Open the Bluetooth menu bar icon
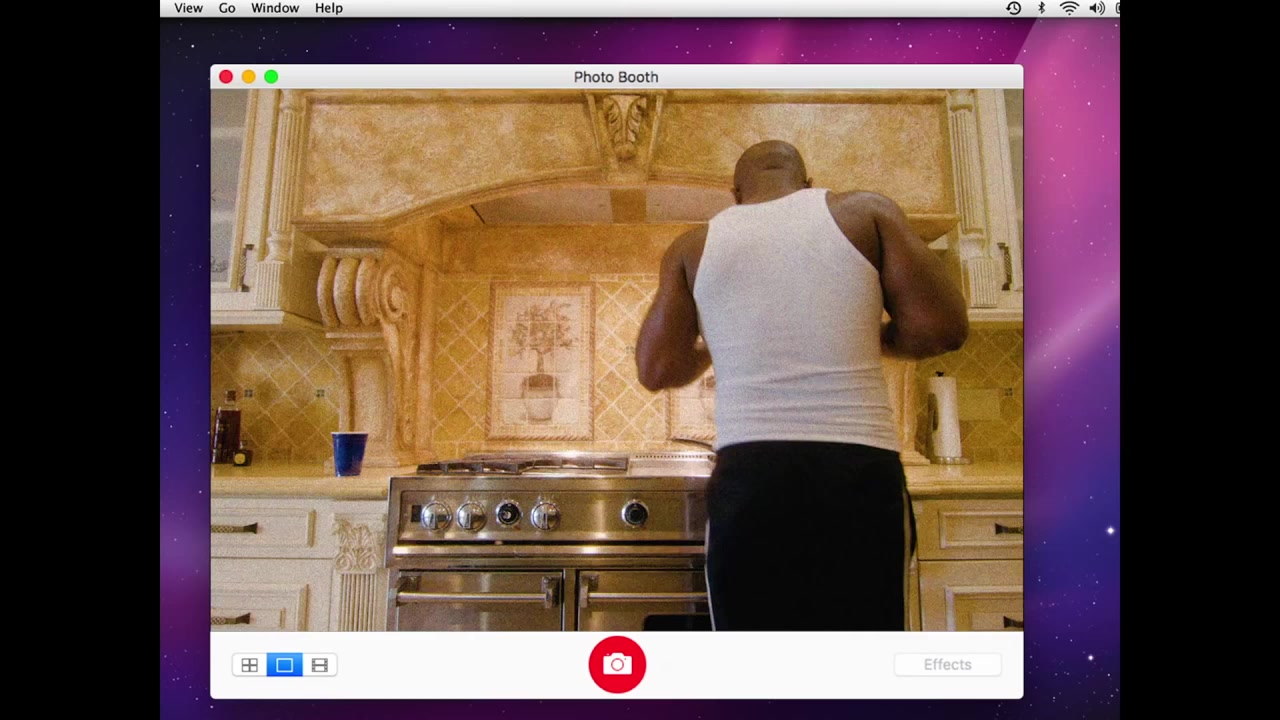 [x=1041, y=8]
